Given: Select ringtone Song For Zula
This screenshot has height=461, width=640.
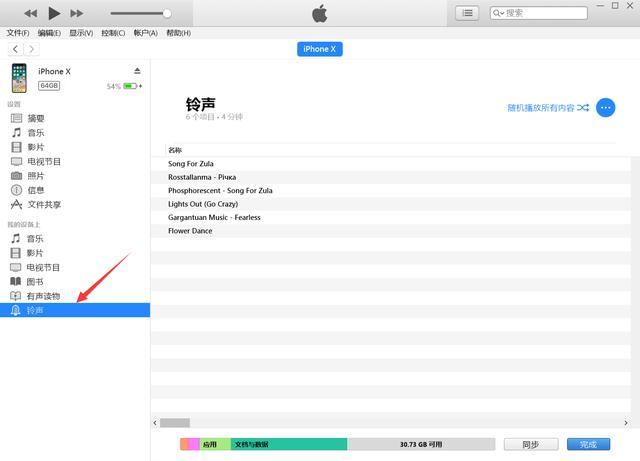Looking at the screenshot, I should point(391,164).
